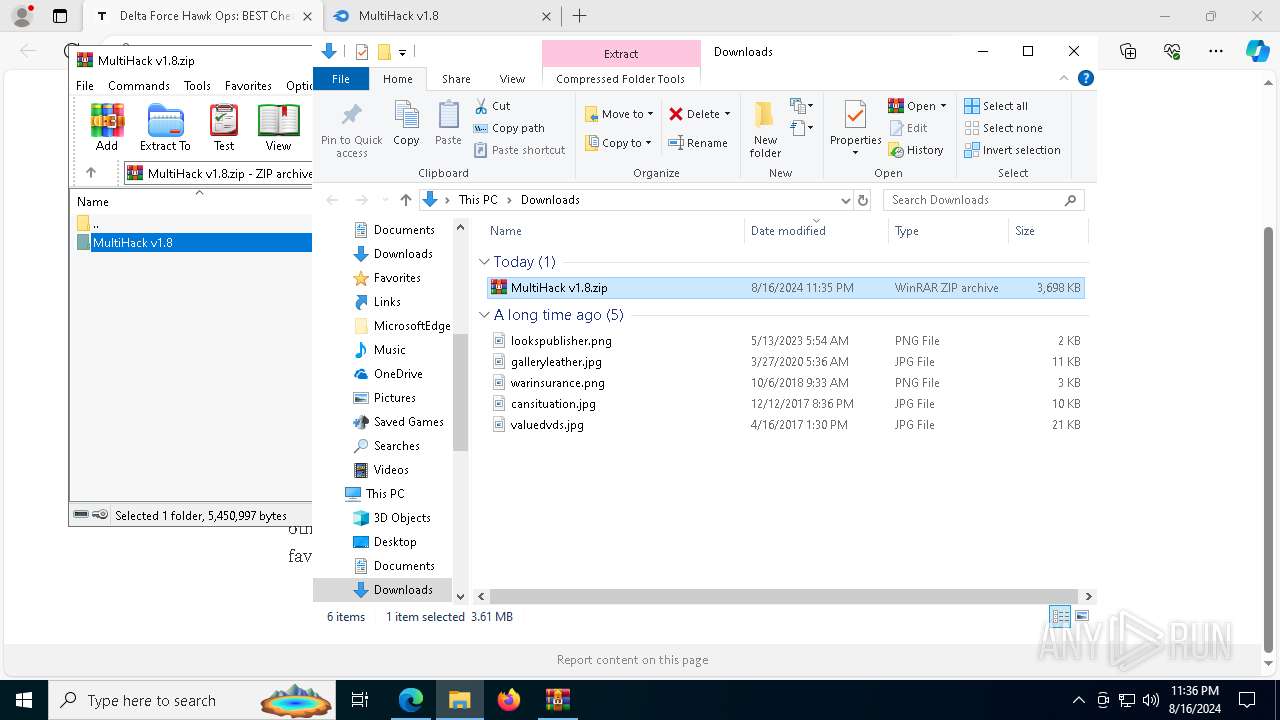Open the Home ribbon tab
Viewport: 1280px width, 720px height.
click(397, 79)
